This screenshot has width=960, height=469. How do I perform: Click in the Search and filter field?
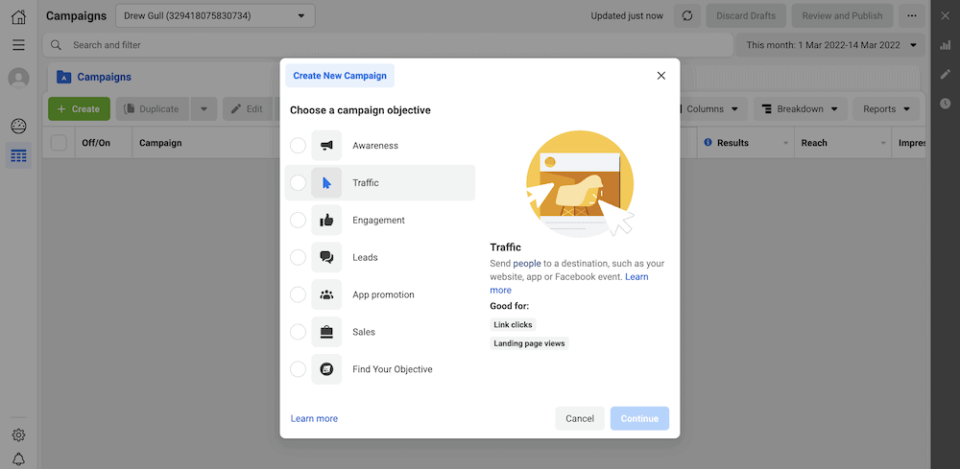(388, 45)
